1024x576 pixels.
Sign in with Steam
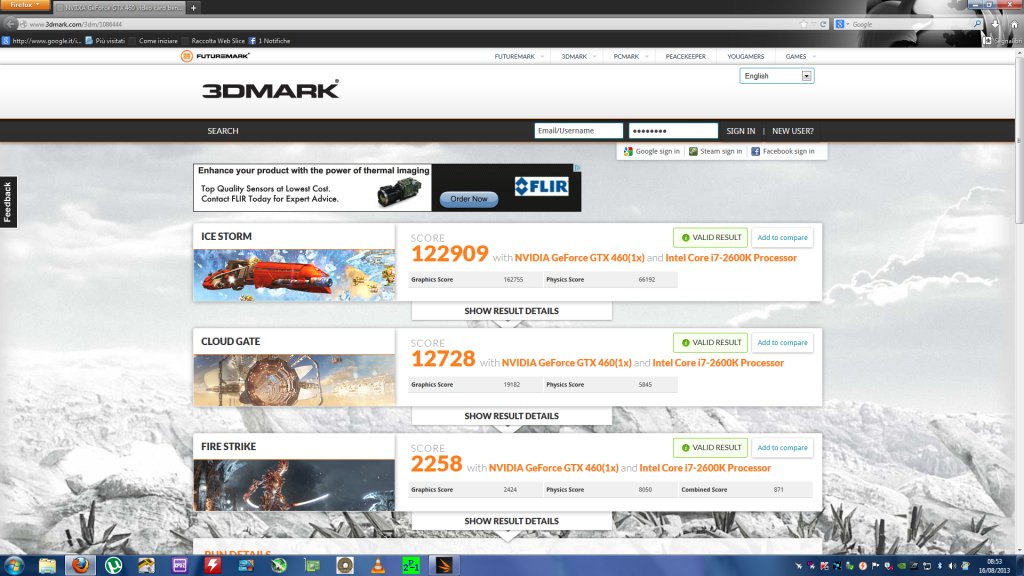(x=715, y=151)
